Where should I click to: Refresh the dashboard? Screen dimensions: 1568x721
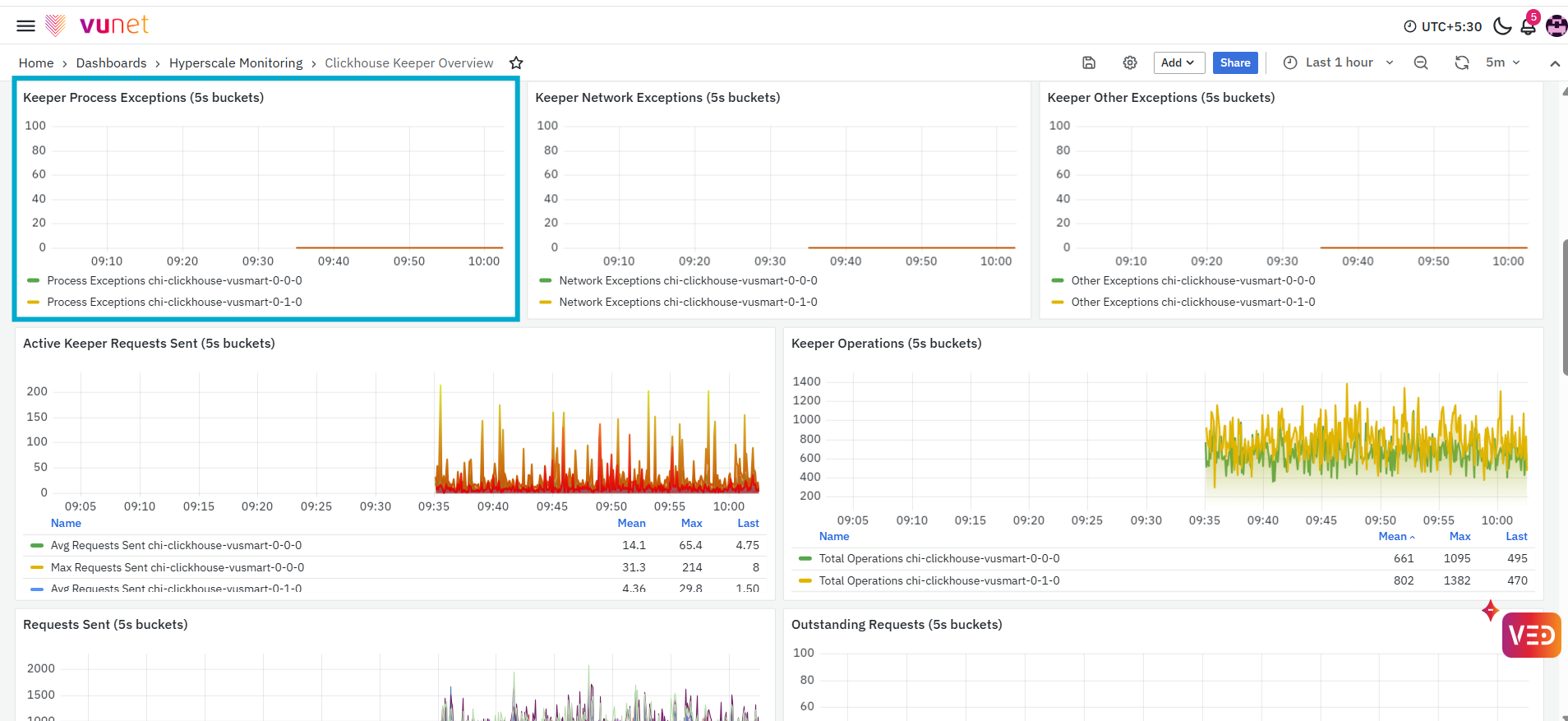point(1462,62)
